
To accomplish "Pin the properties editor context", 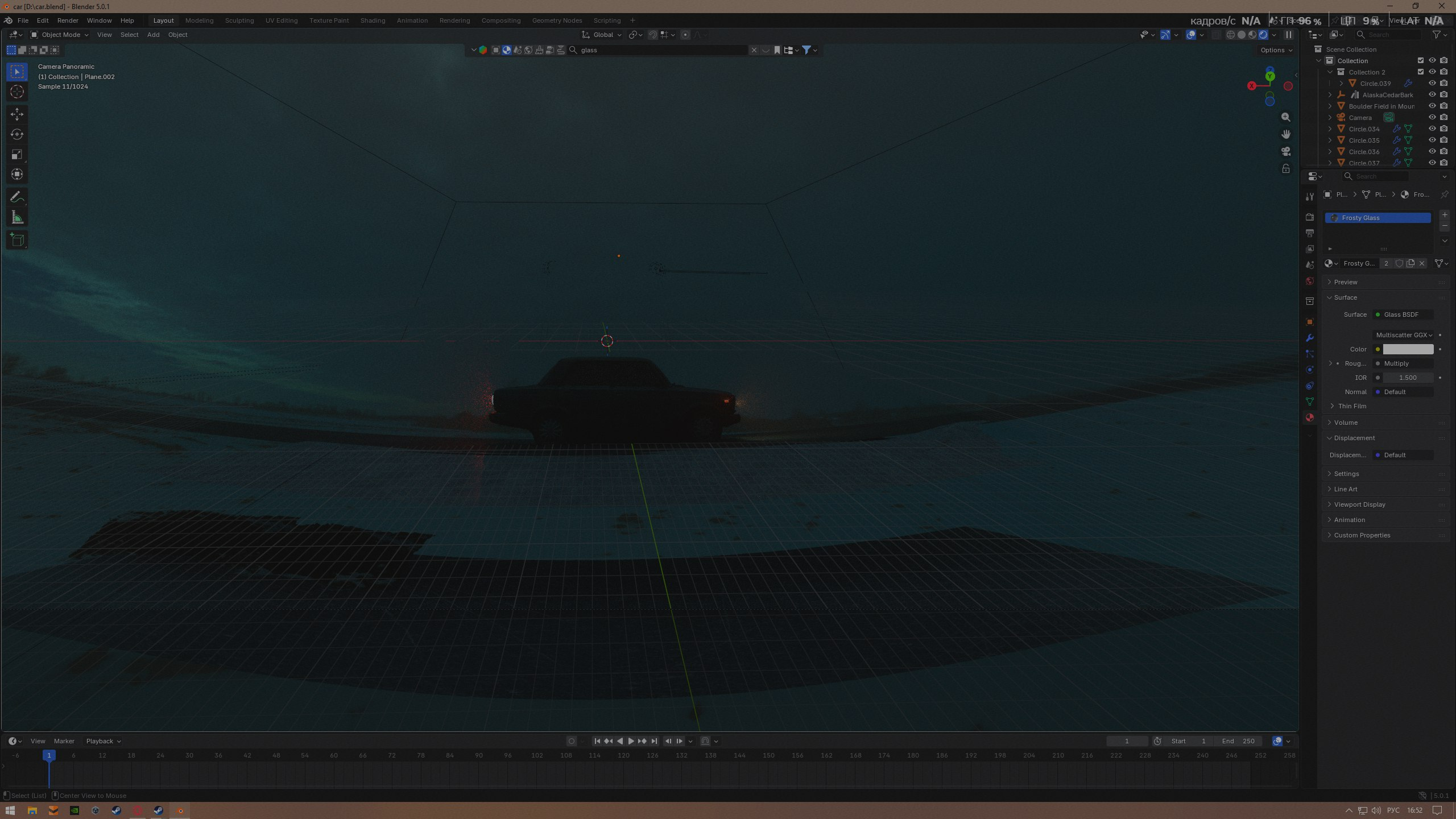I will 1444,195.
